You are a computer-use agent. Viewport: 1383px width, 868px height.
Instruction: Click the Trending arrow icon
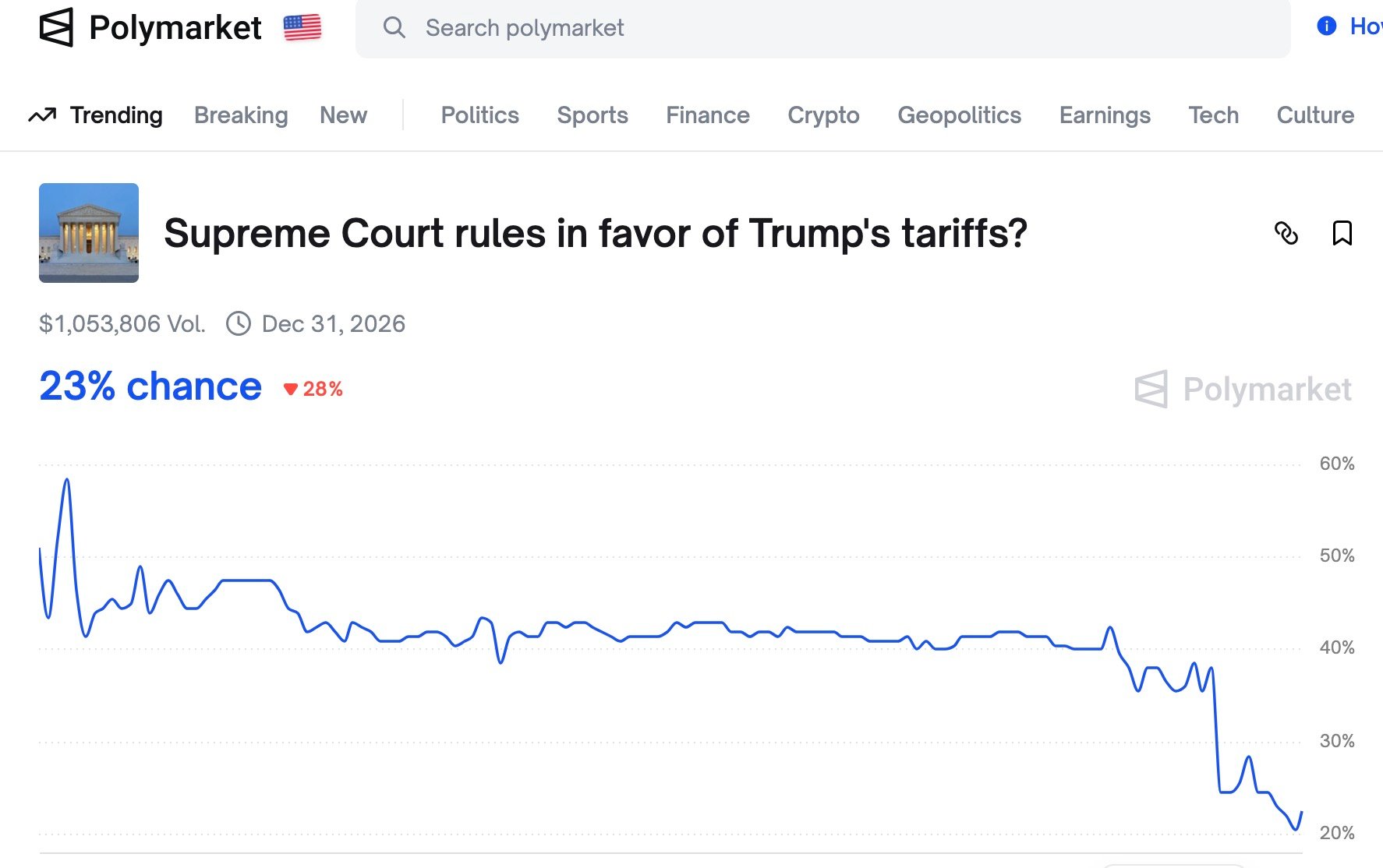[x=42, y=115]
